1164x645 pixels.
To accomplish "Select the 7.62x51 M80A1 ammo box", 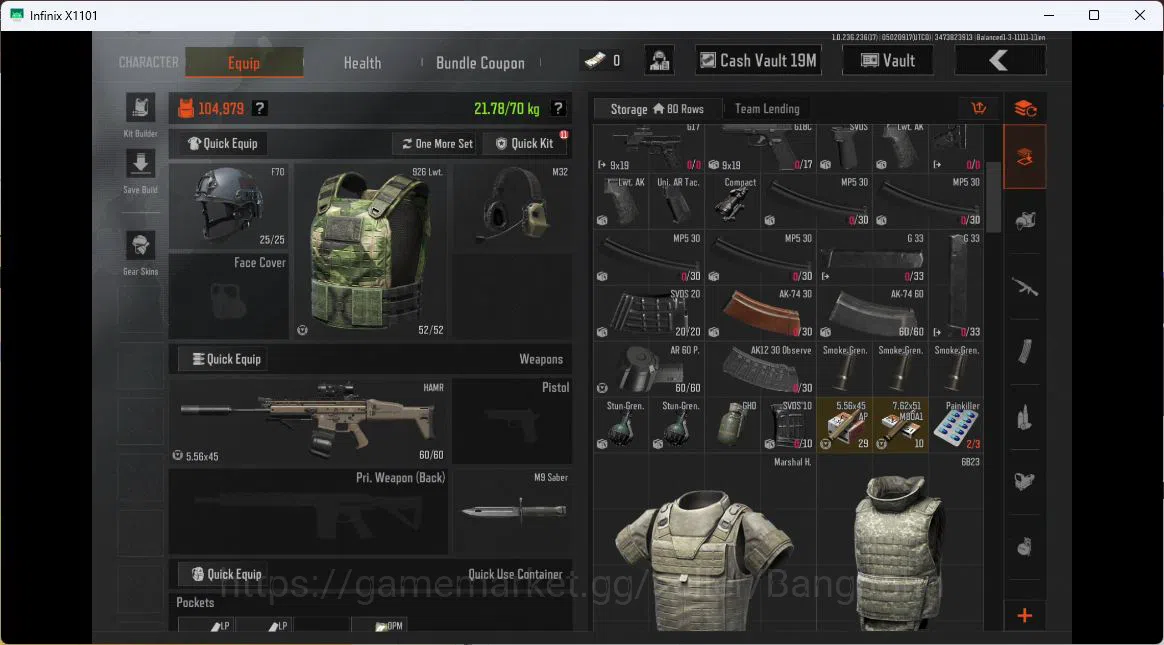I will point(900,425).
